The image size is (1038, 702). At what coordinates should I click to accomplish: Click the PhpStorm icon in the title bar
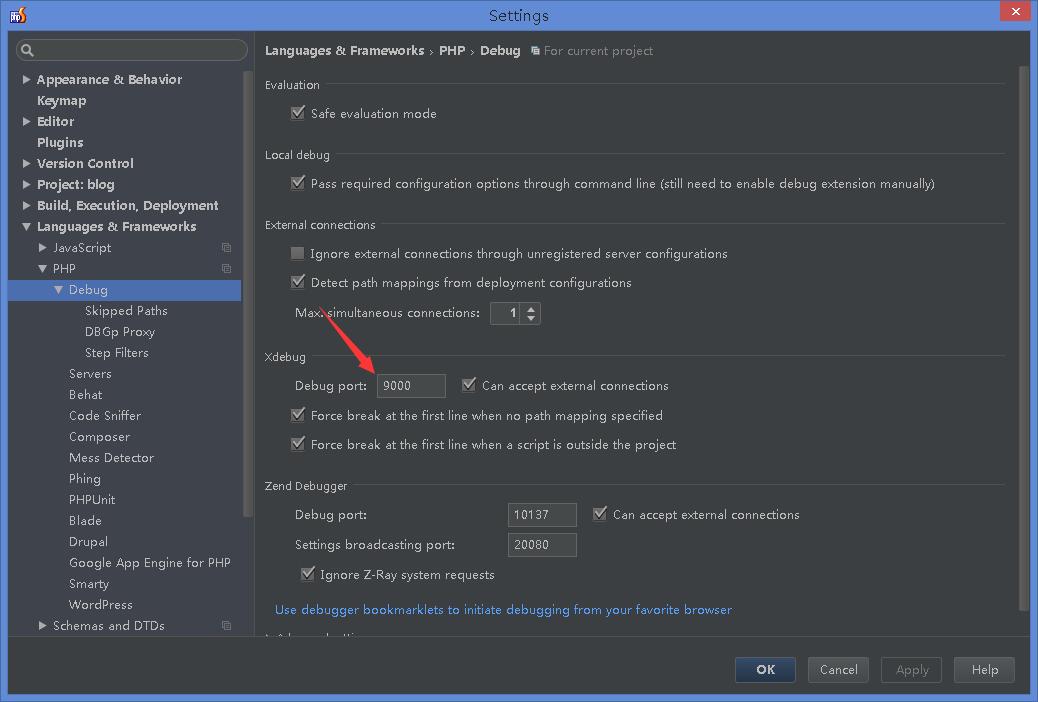coord(15,15)
